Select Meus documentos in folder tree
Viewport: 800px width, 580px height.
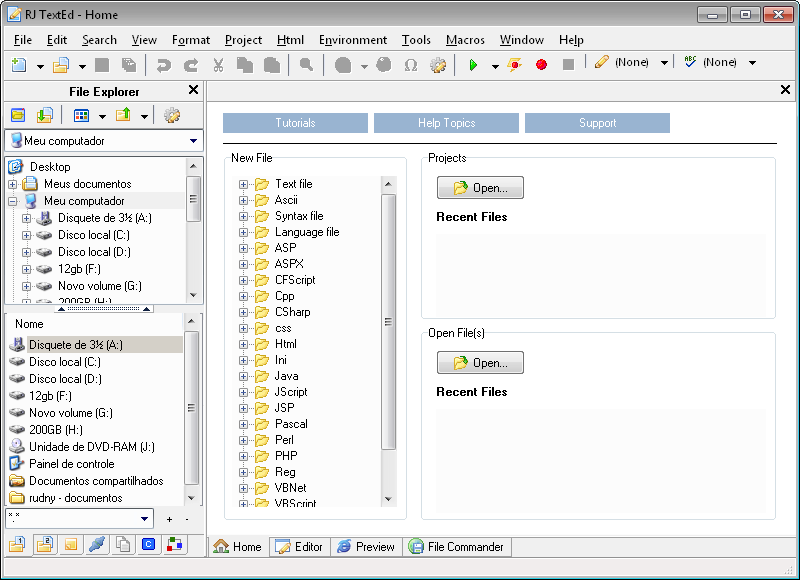(x=87, y=184)
